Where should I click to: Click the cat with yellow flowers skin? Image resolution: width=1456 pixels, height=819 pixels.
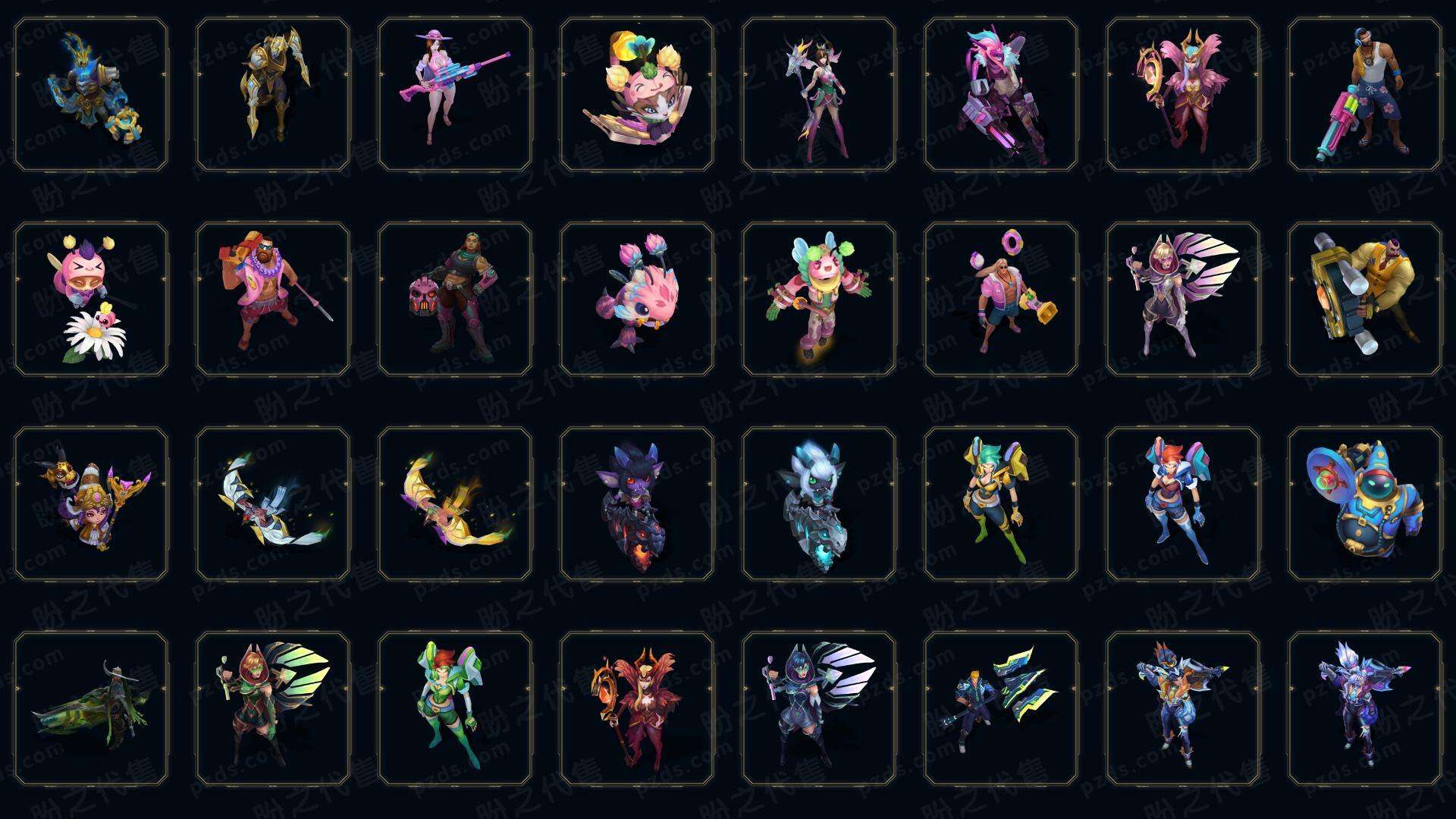637,95
